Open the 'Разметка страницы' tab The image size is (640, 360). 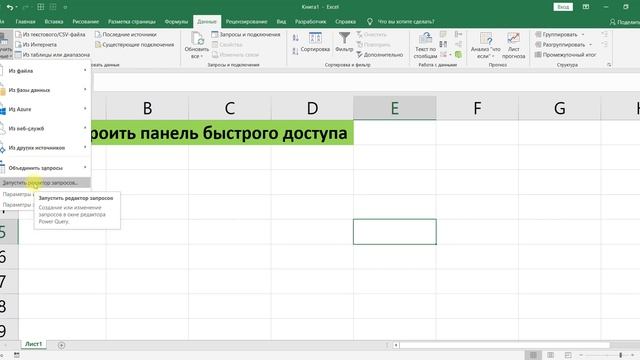tap(131, 22)
